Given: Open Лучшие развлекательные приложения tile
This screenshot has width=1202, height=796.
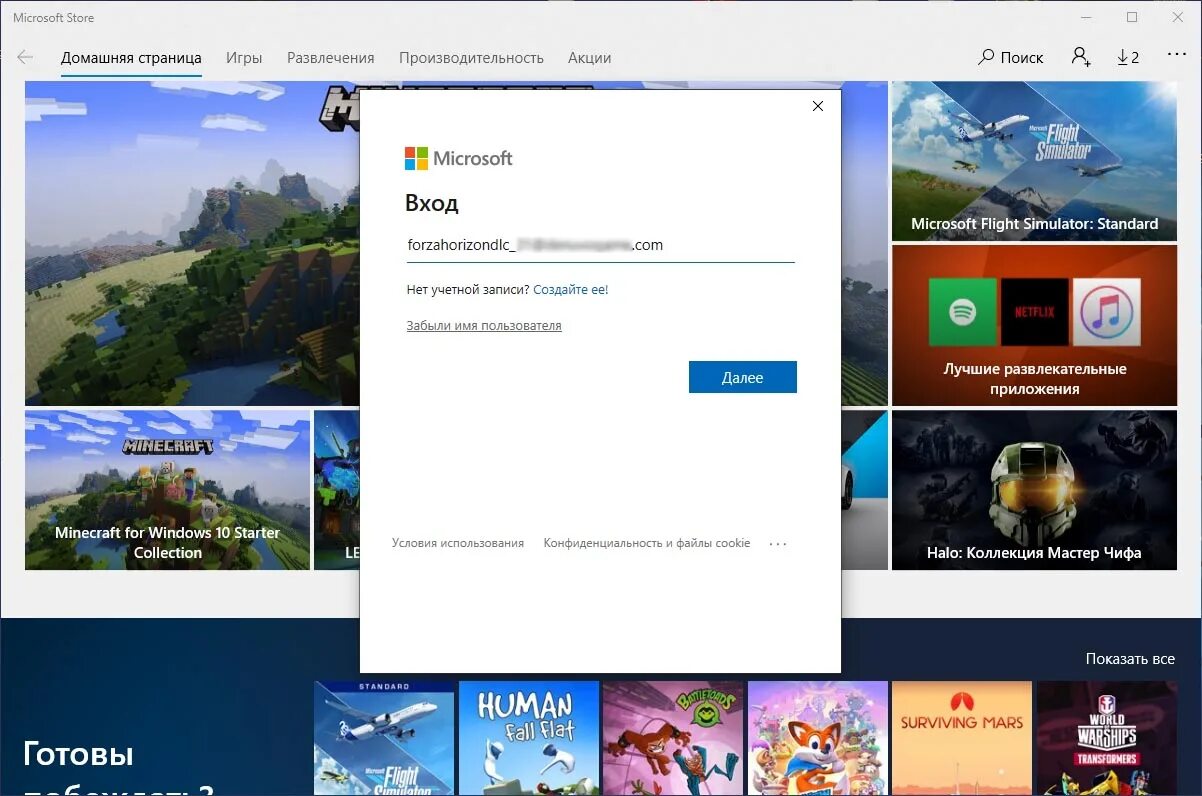Looking at the screenshot, I should [x=1034, y=325].
